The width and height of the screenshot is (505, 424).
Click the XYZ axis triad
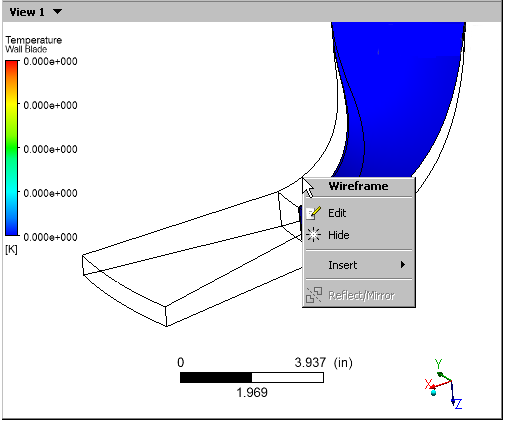tap(443, 384)
